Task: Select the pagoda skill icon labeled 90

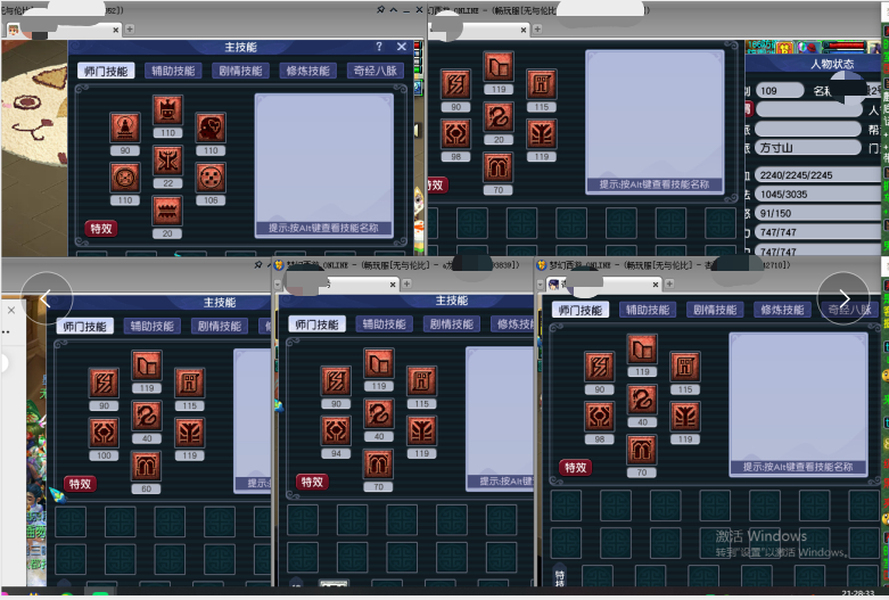Action: coord(125,128)
